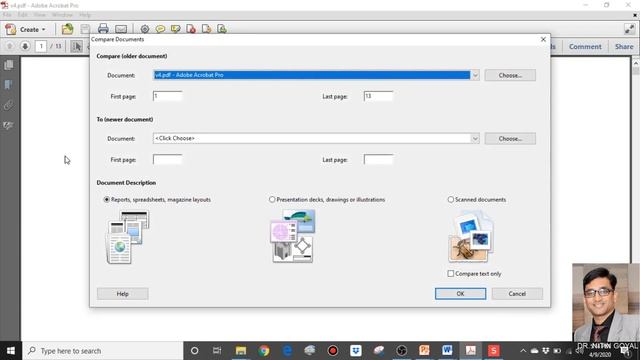The height and width of the screenshot is (360, 640).
Task: Expand older document dropdown list
Action: point(475,75)
